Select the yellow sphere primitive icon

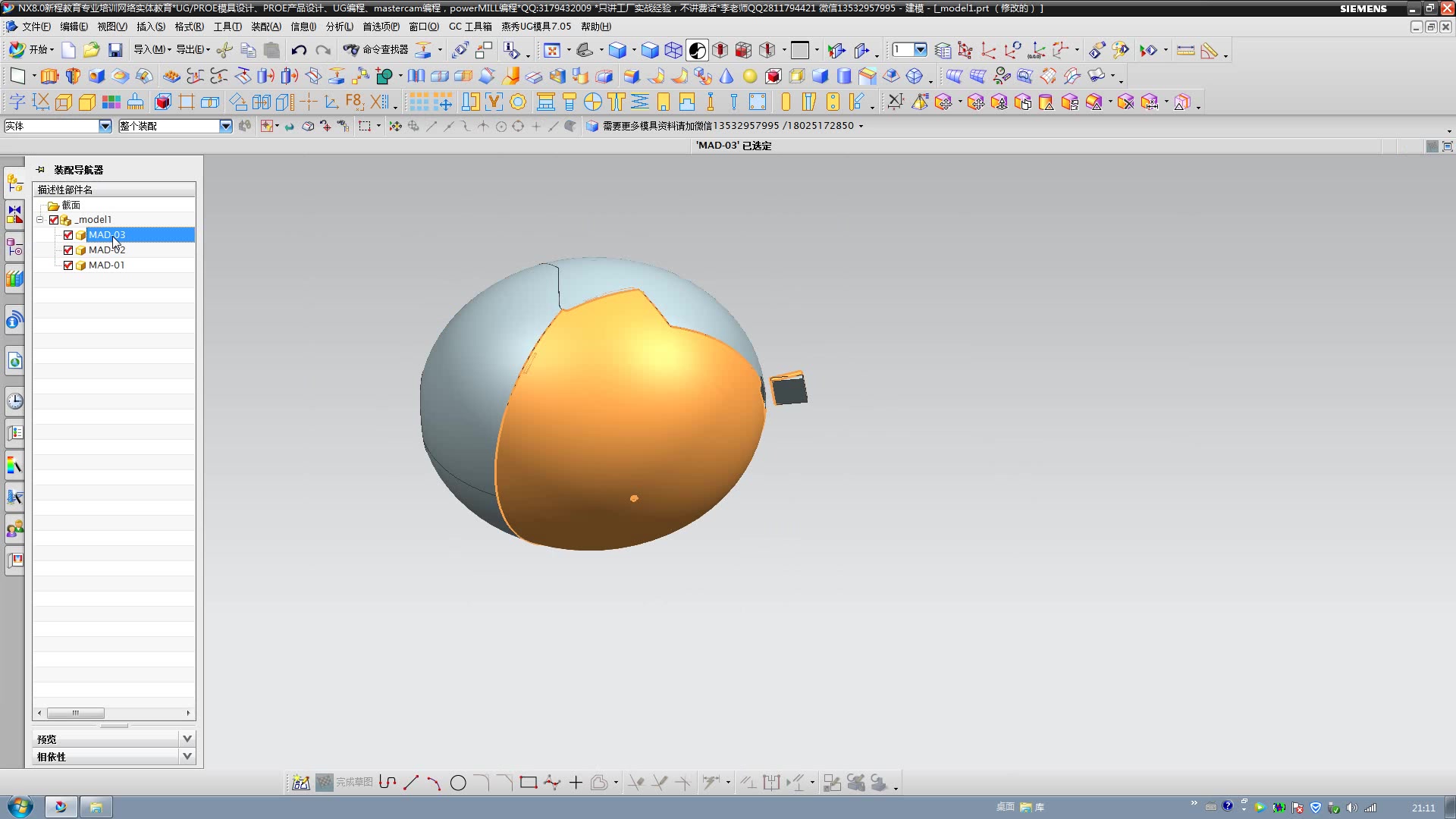750,77
